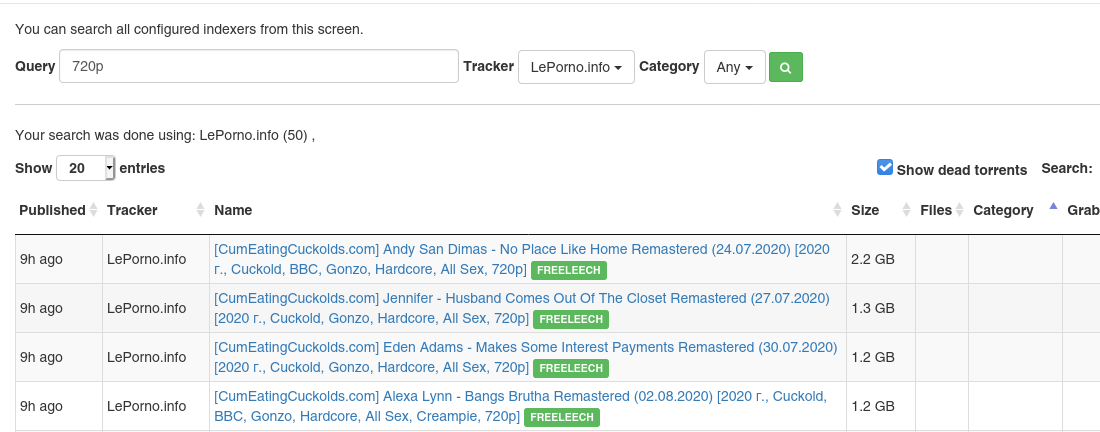
Task: Click FREELEECH badge on Eden Adams row
Action: point(570,368)
